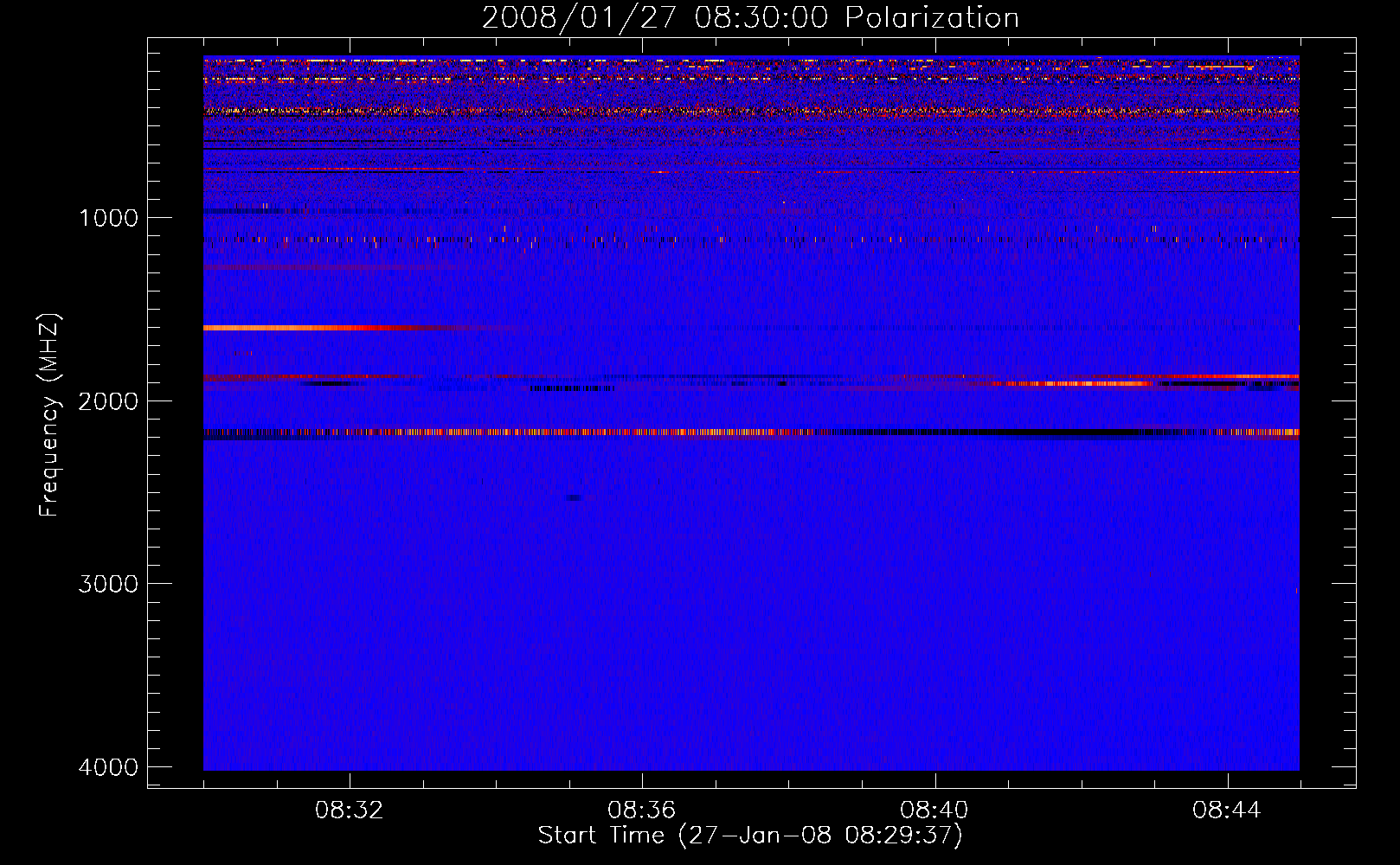Click the 1000 frequency tick label
The image size is (1400, 865).
click(108, 217)
